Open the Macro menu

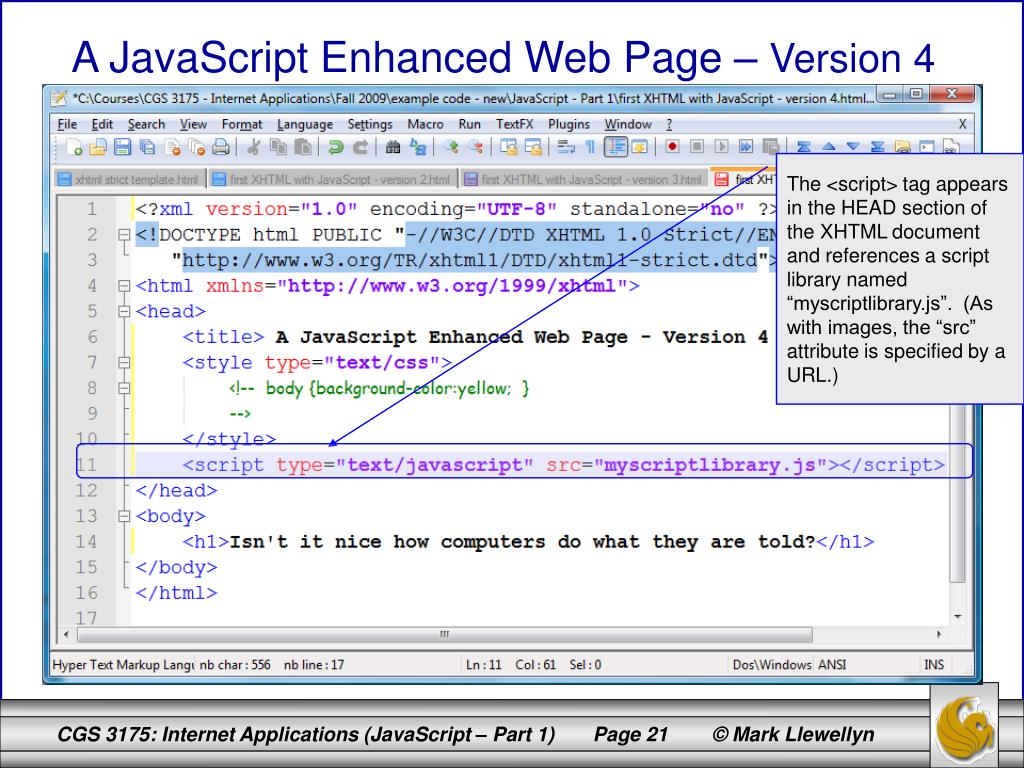425,125
